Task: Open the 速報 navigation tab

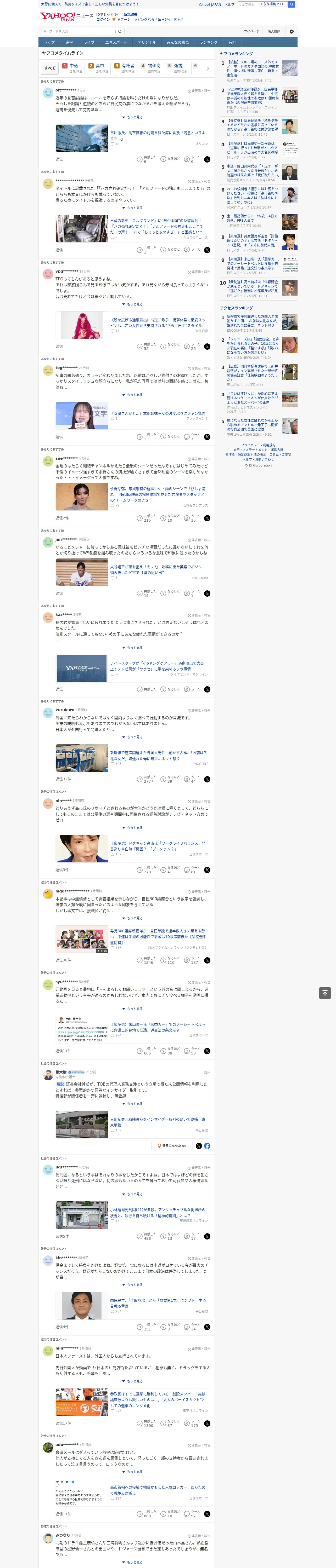Action: (69, 43)
